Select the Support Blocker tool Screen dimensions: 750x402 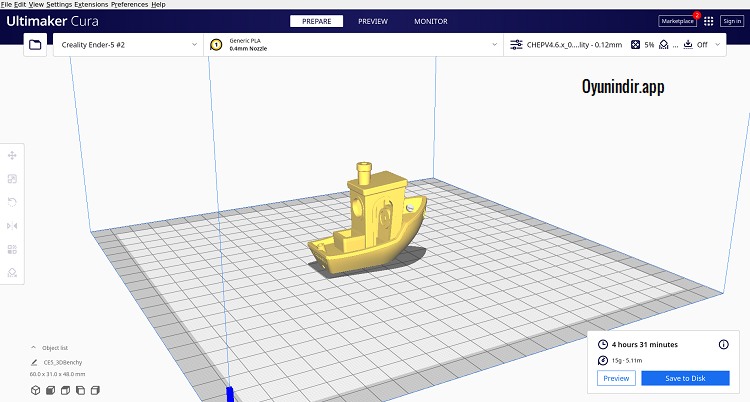[x=12, y=272]
